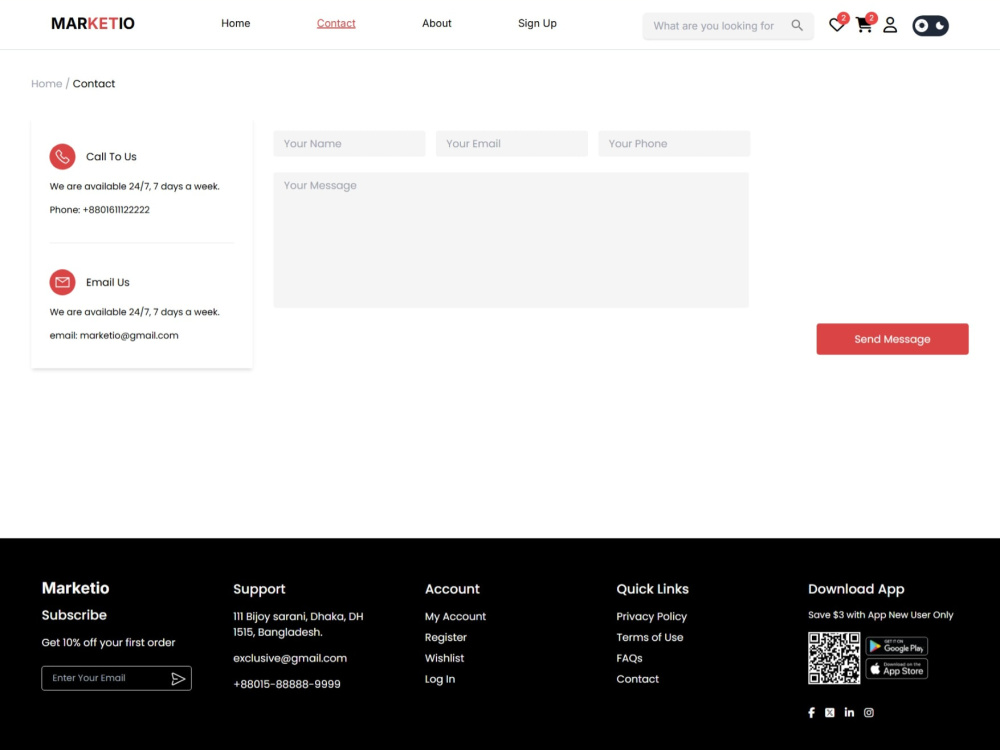Click Phone: +8801611122222 text

click(x=99, y=210)
